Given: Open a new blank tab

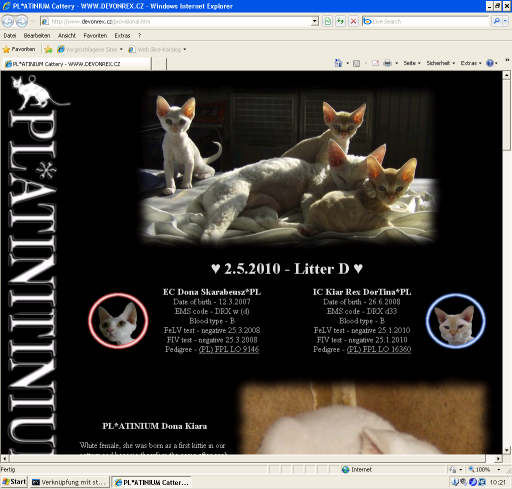Looking at the screenshot, I should click(x=159, y=64).
